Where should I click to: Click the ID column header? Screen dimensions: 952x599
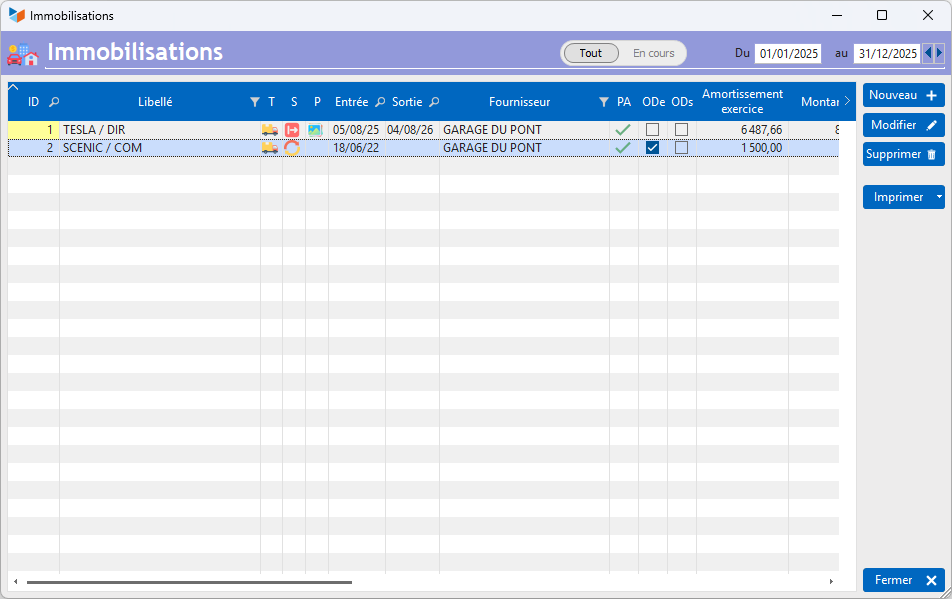[x=33, y=102]
